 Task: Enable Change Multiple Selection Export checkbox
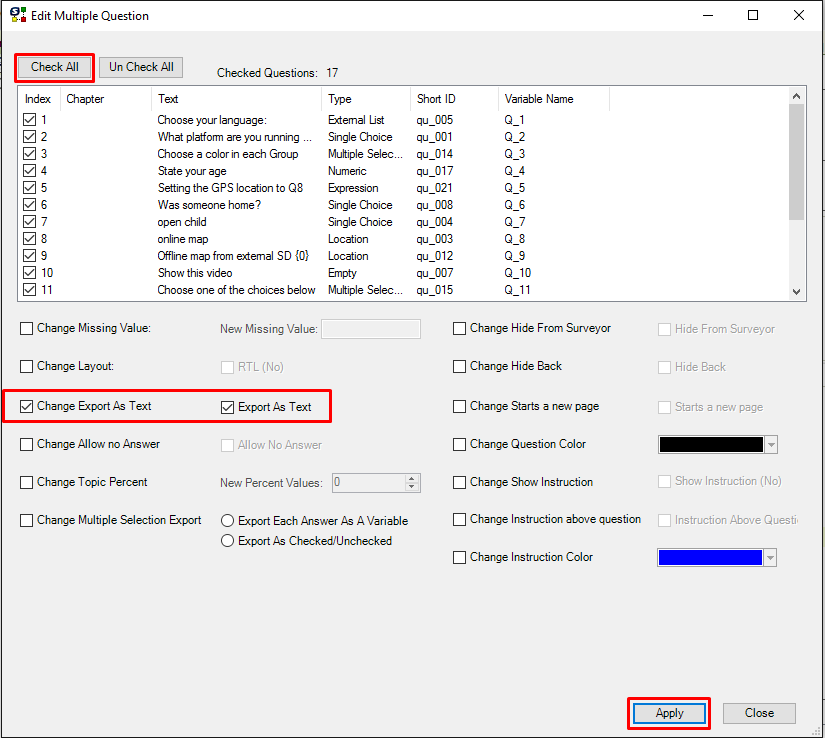click(x=26, y=520)
